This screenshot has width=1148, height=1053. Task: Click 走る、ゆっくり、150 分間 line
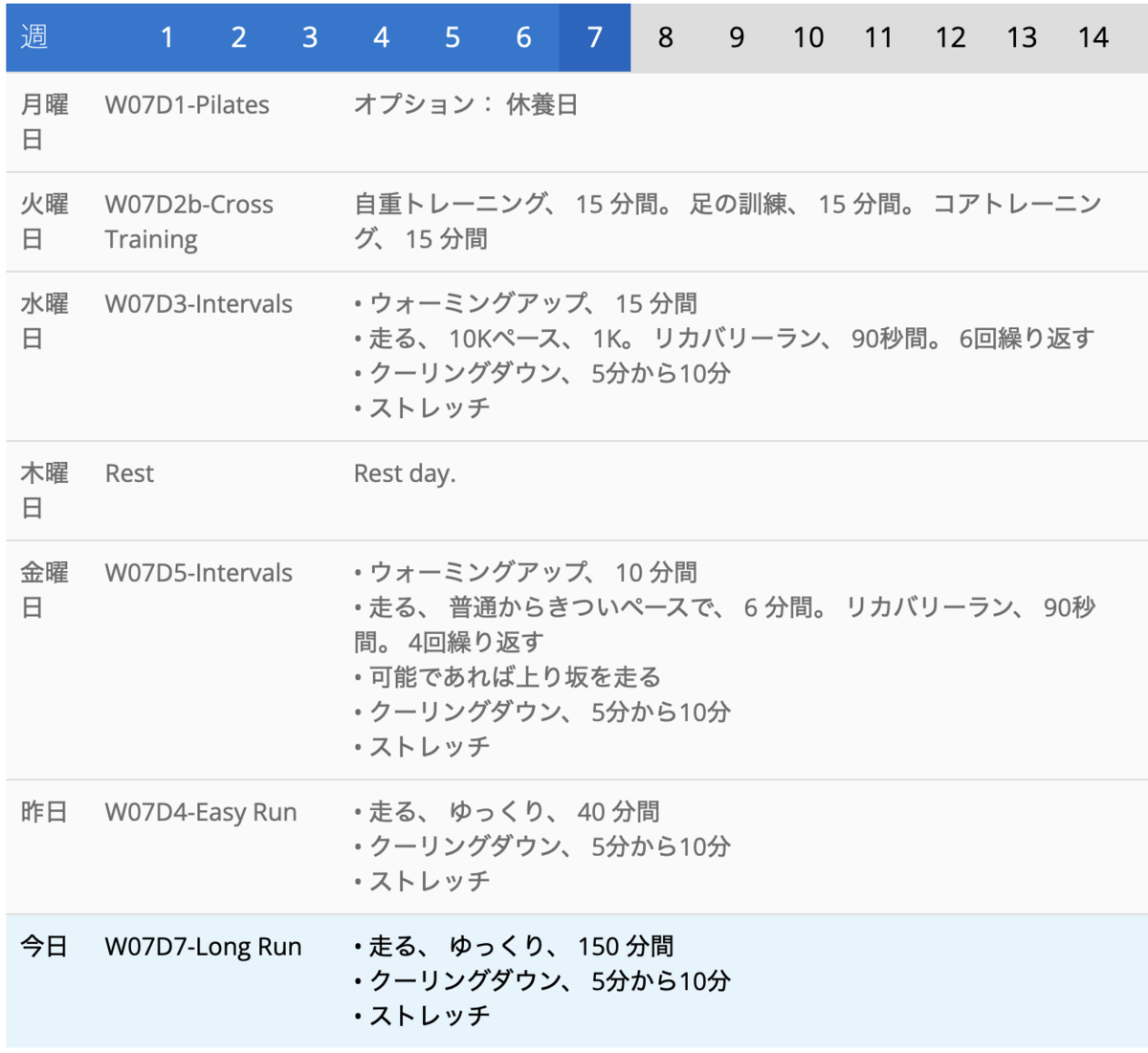click(x=514, y=947)
